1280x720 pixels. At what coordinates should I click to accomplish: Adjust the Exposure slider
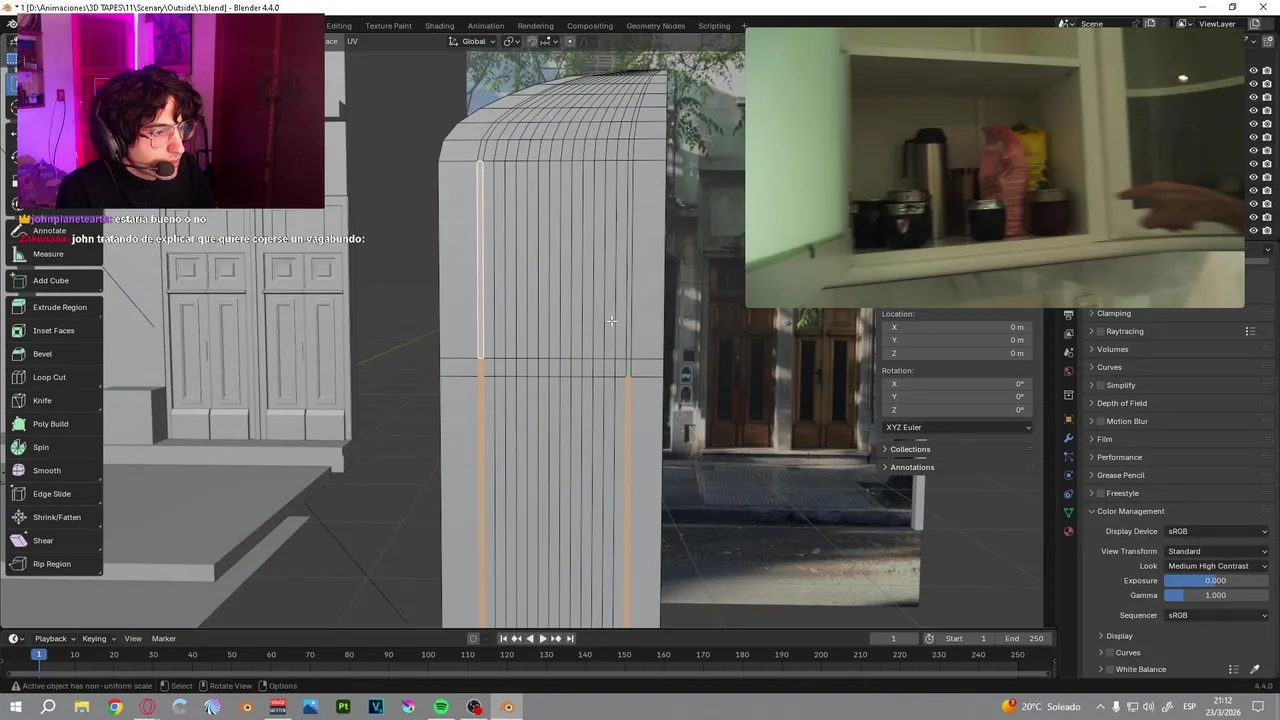(x=1216, y=580)
